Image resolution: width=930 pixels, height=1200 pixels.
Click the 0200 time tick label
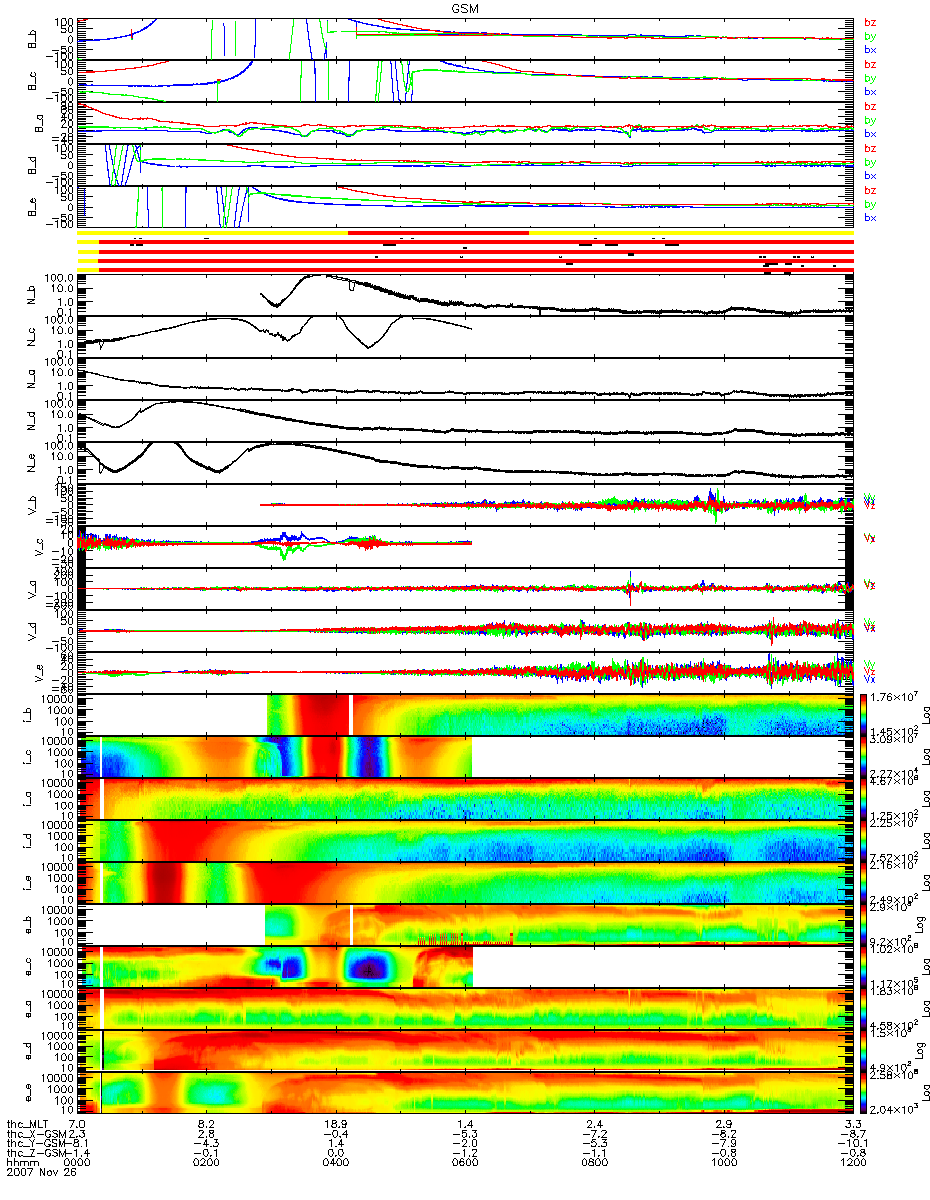(x=206, y=1164)
